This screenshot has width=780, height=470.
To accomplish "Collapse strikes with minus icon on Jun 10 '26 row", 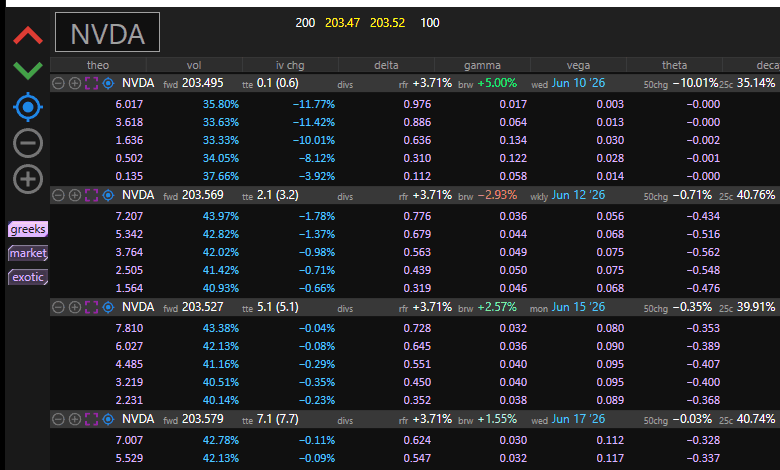I will [x=58, y=83].
